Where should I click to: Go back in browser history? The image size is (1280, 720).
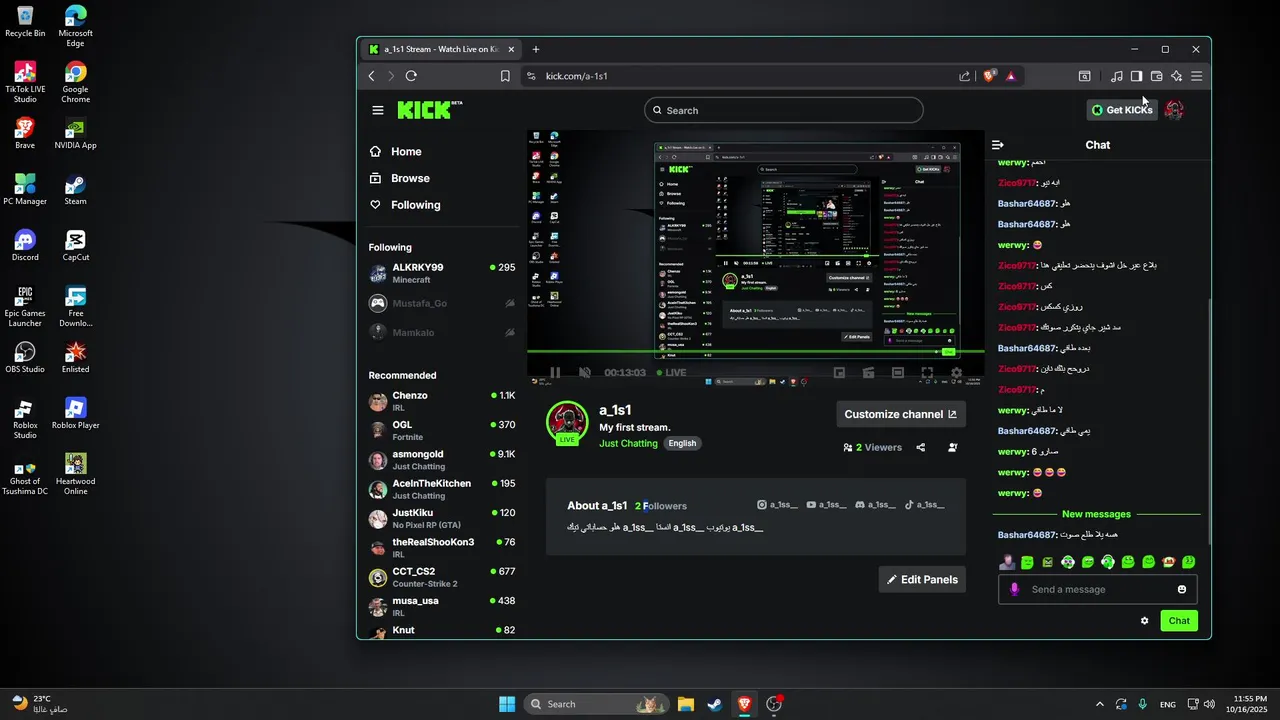click(x=372, y=76)
